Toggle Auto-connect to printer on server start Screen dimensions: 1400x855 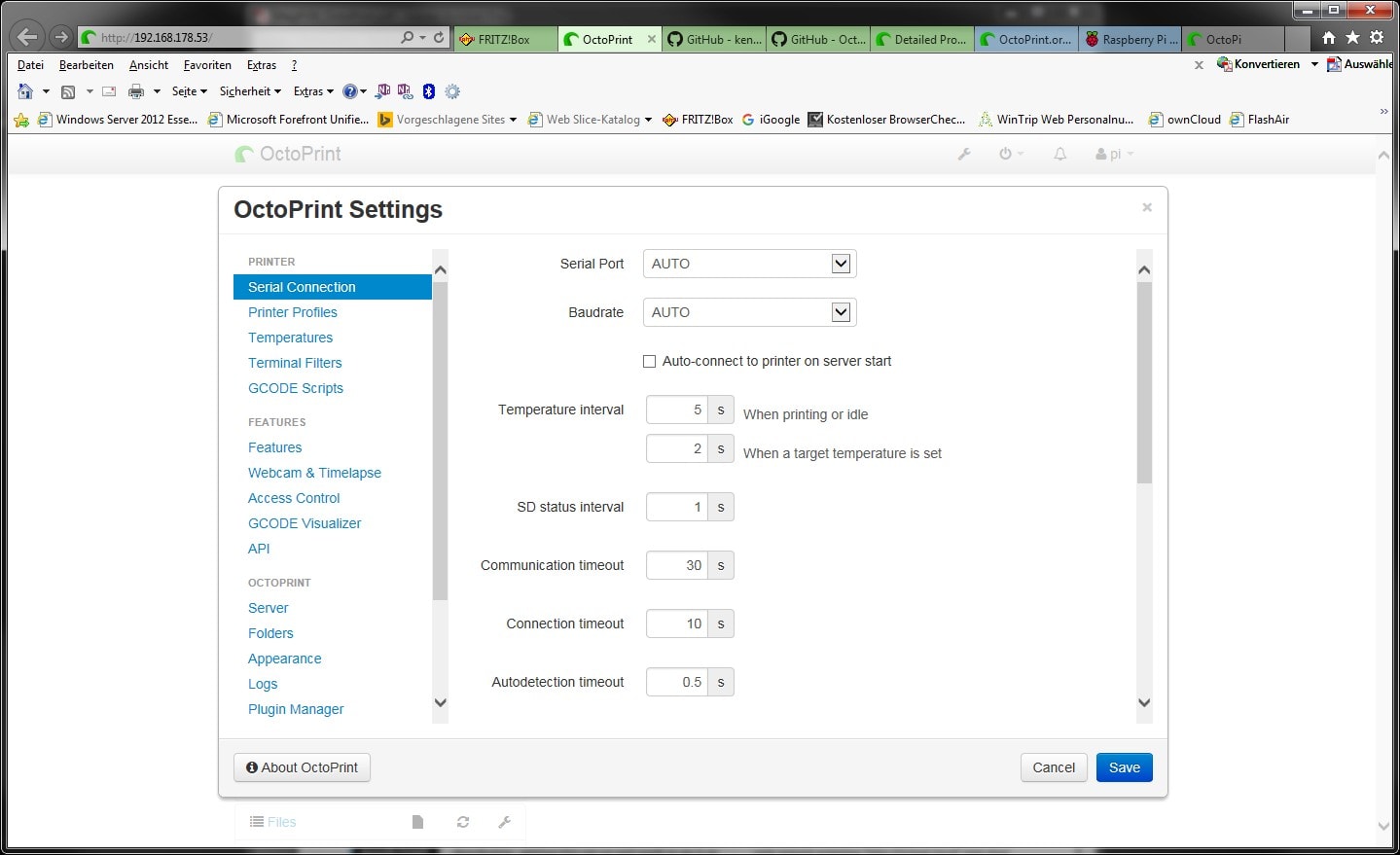649,361
